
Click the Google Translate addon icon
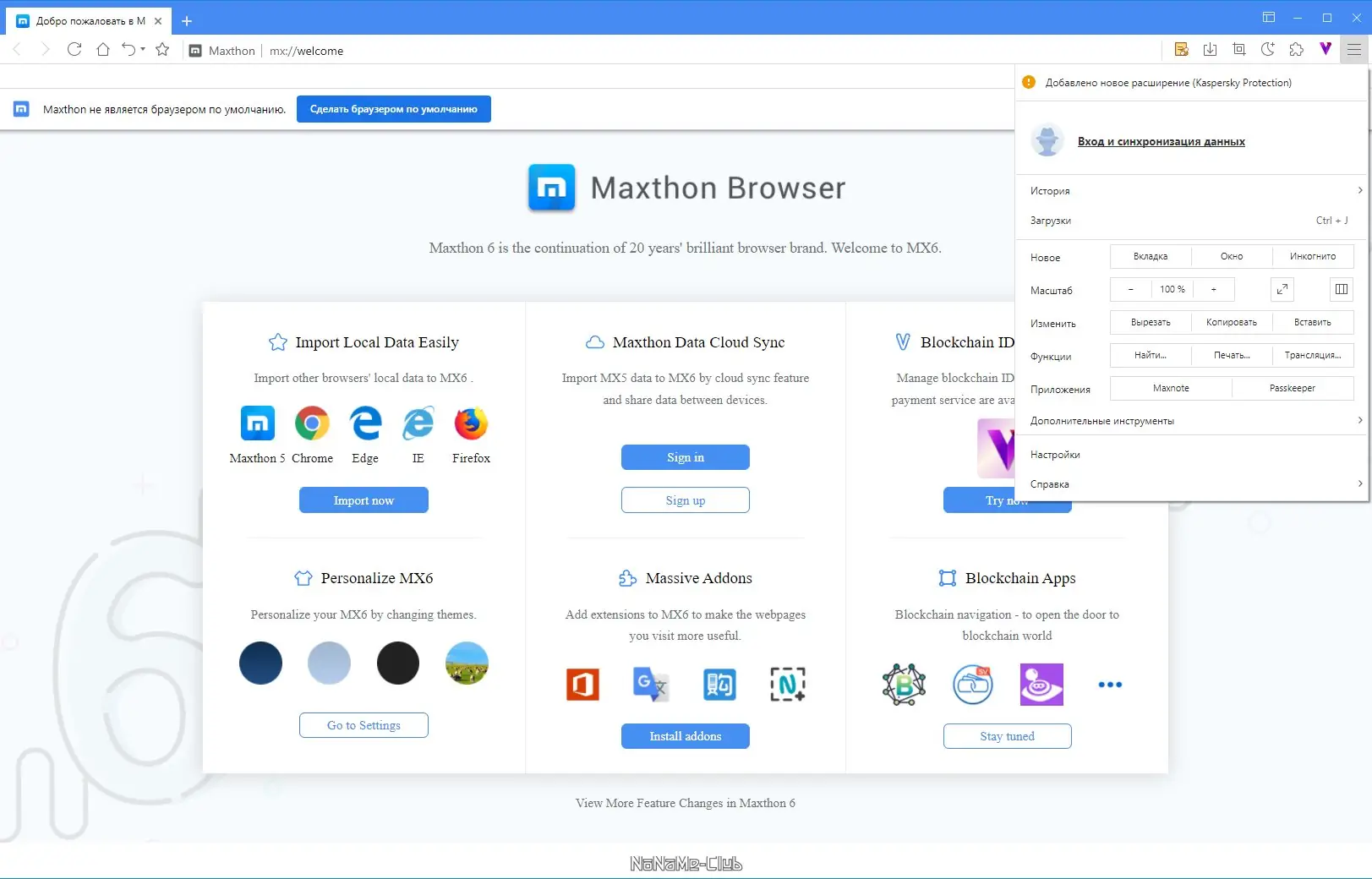pos(651,685)
